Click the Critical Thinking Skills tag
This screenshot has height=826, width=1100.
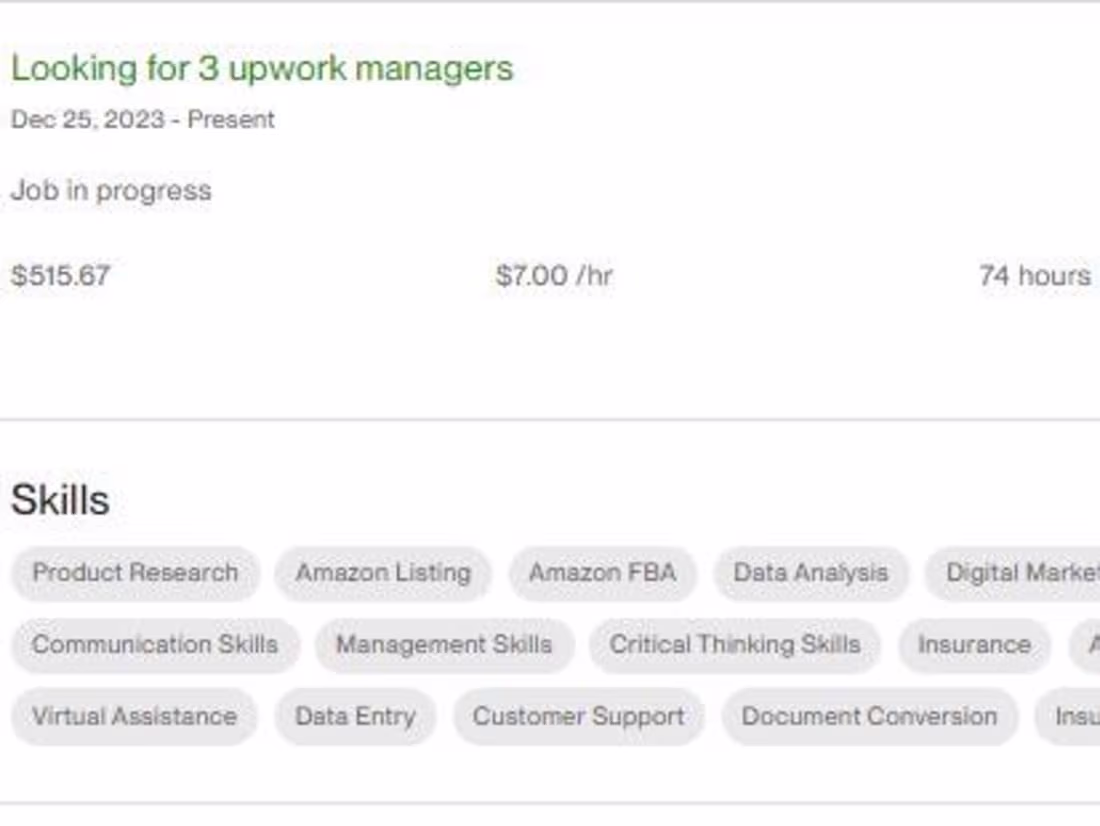735,645
